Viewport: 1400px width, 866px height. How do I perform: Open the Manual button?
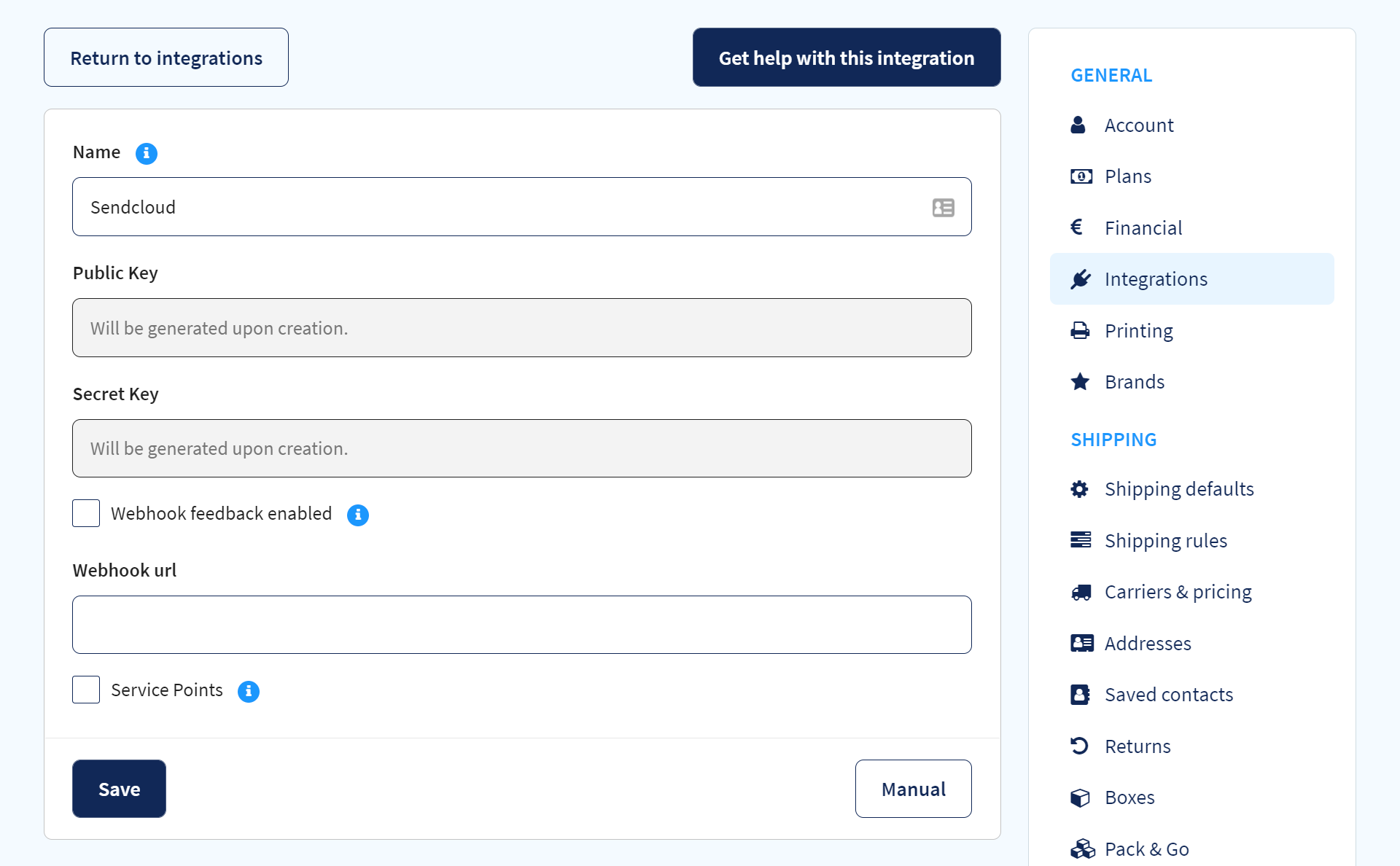pyautogui.click(x=913, y=789)
